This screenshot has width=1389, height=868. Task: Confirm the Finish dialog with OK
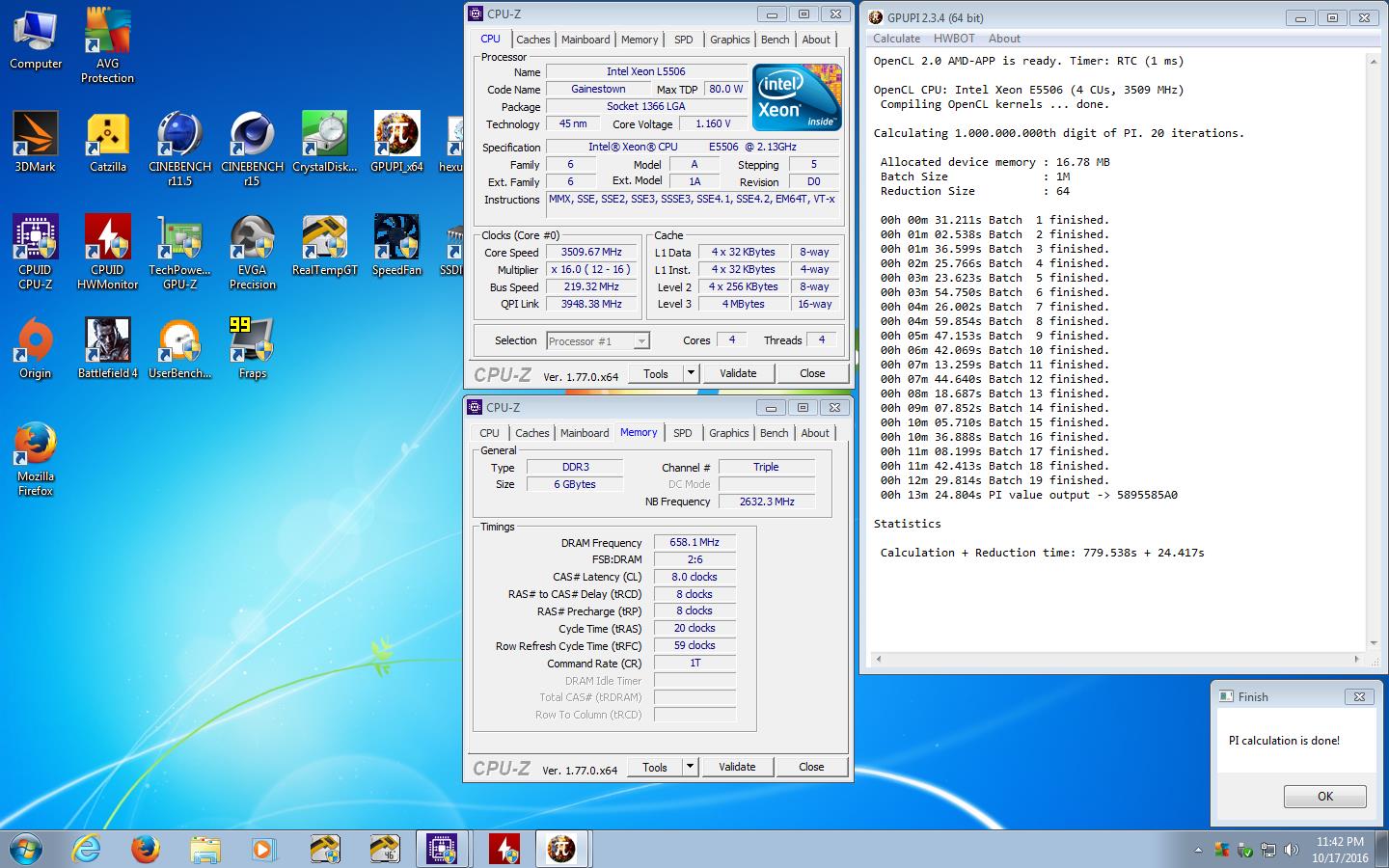1325,797
